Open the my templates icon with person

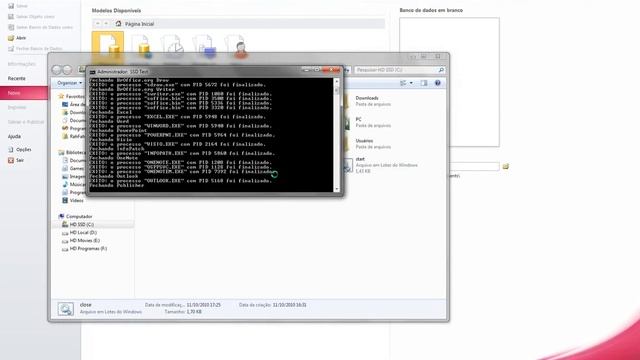coord(236,46)
